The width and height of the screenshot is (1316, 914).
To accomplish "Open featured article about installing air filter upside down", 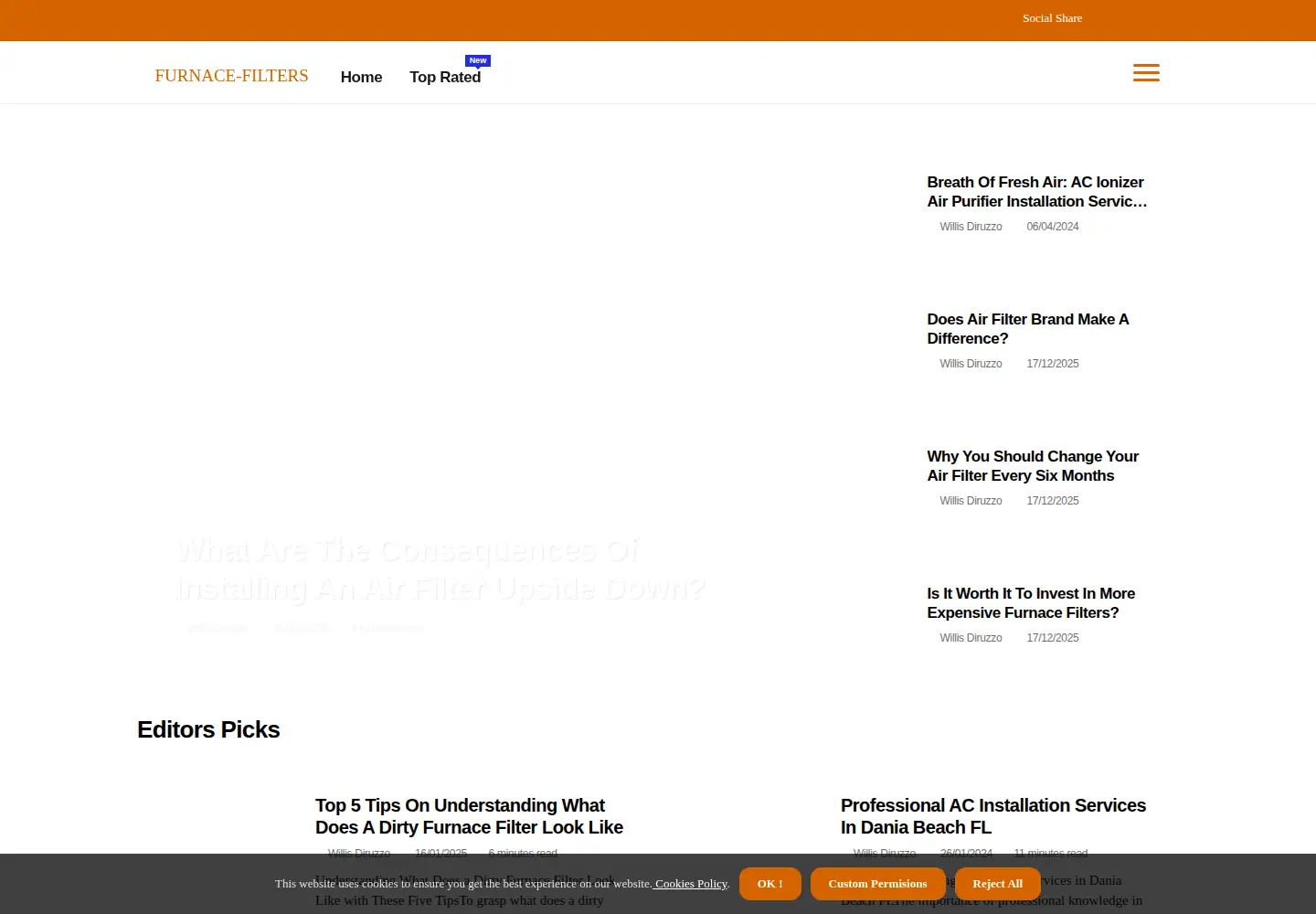I will 440,569.
